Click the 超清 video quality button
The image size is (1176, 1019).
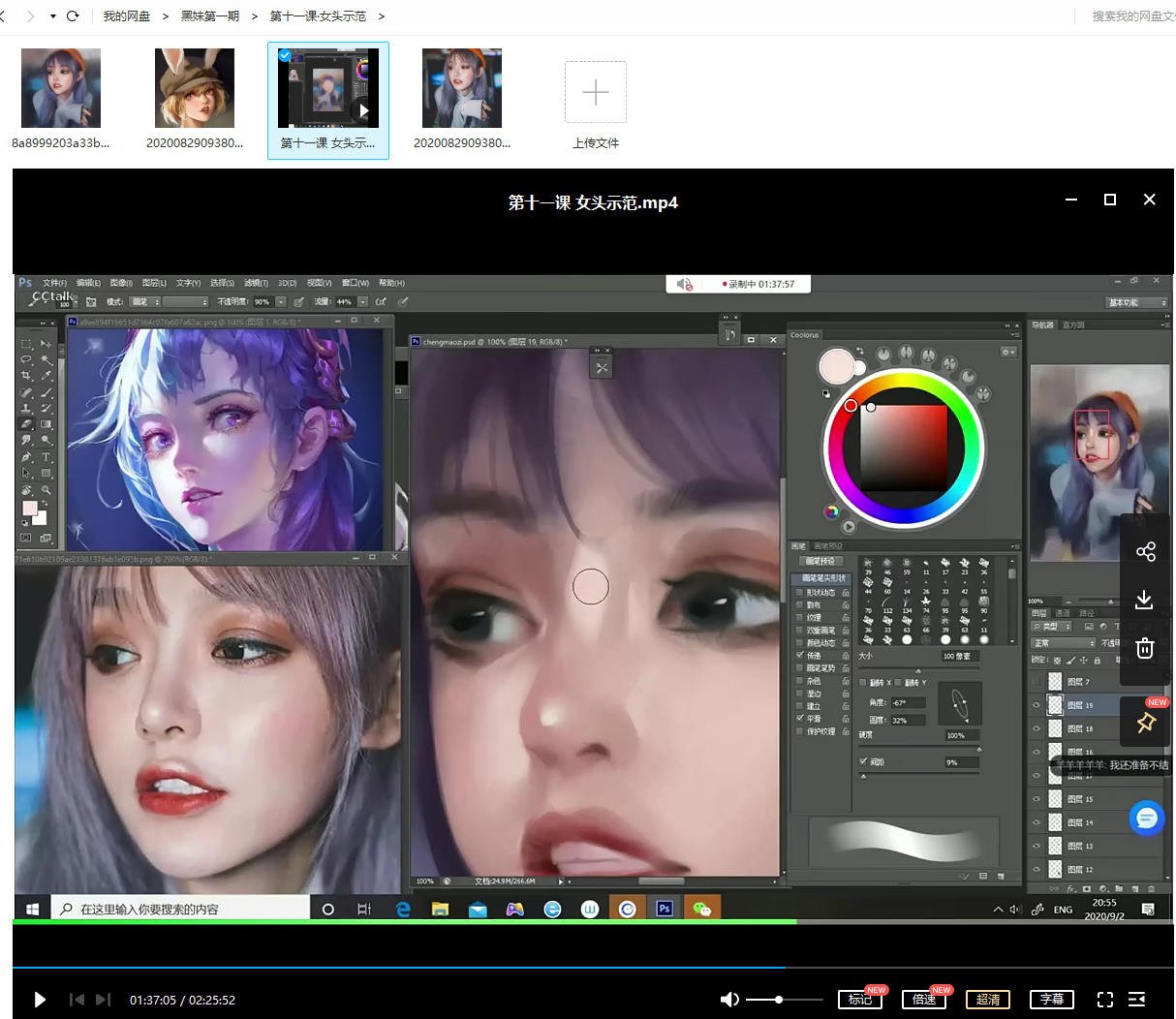(988, 999)
